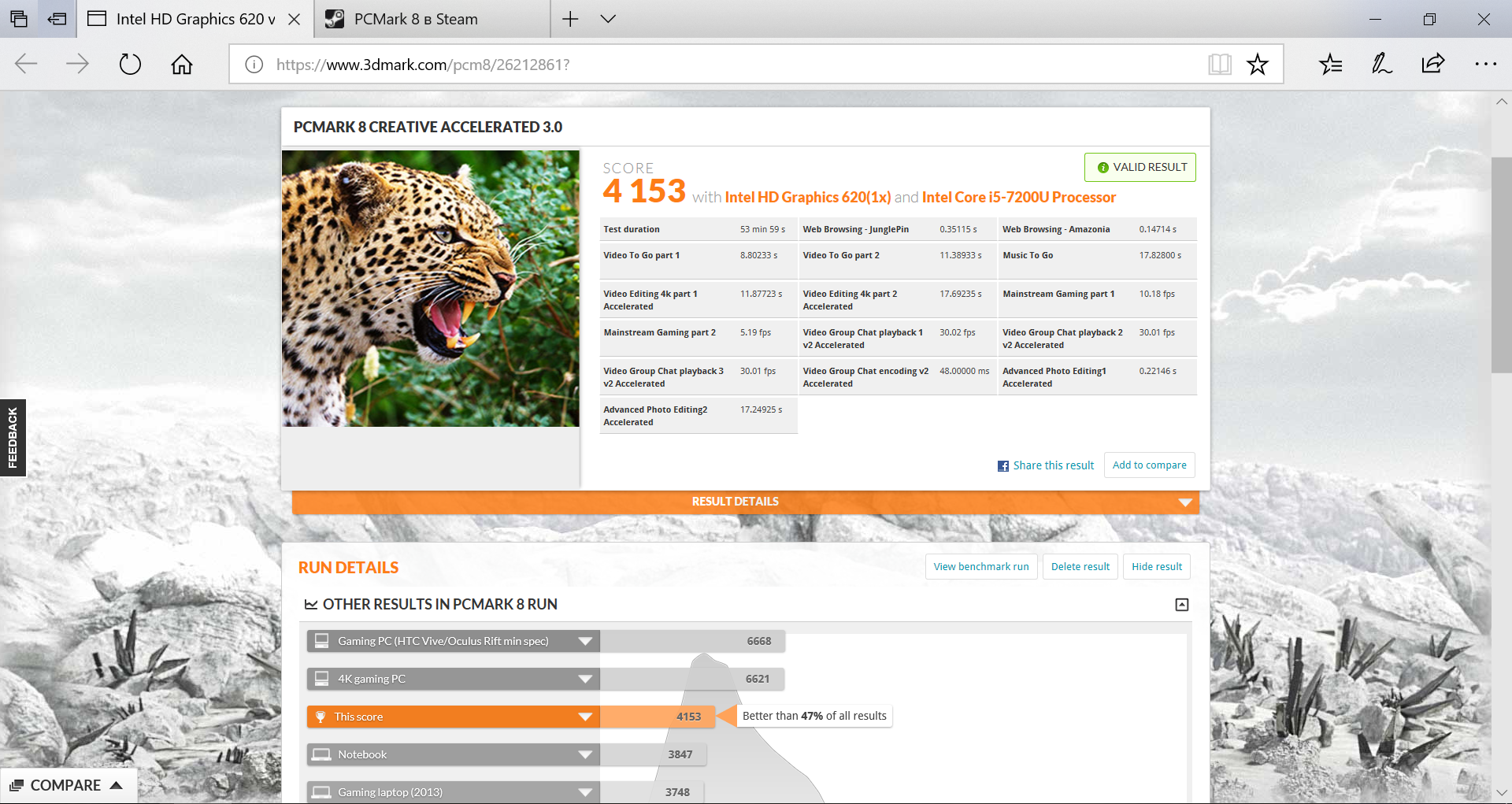This screenshot has width=1512, height=804.
Task: Click the chart icon beside Other Results heading
Action: click(x=311, y=605)
